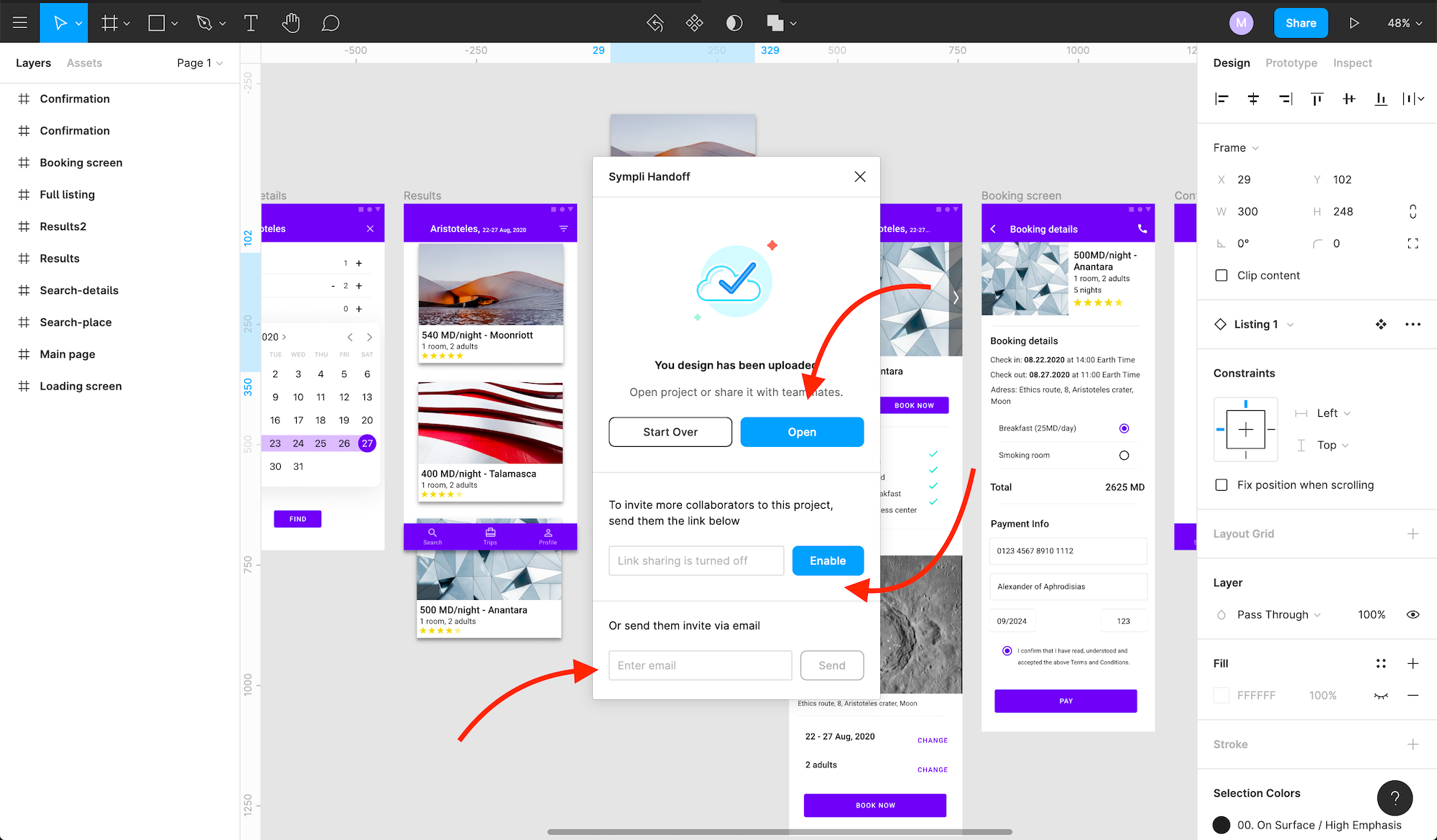1437x840 pixels.
Task: Expand Move tool options chevron
Action: 79,24
